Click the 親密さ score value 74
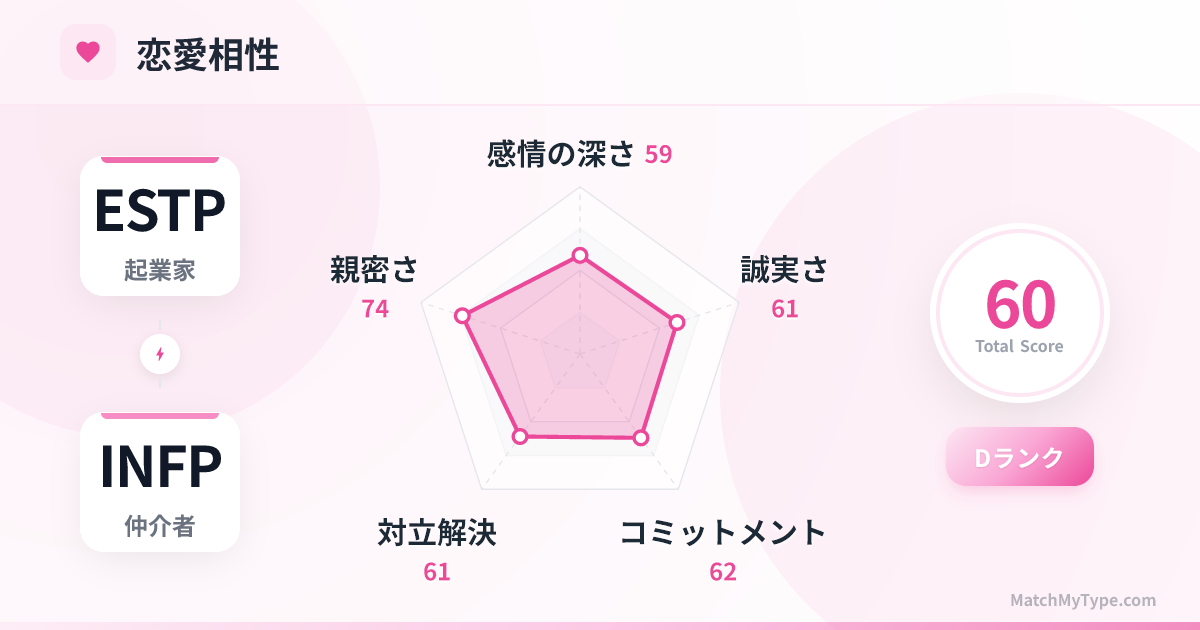This screenshot has width=1200, height=630. 375,309
